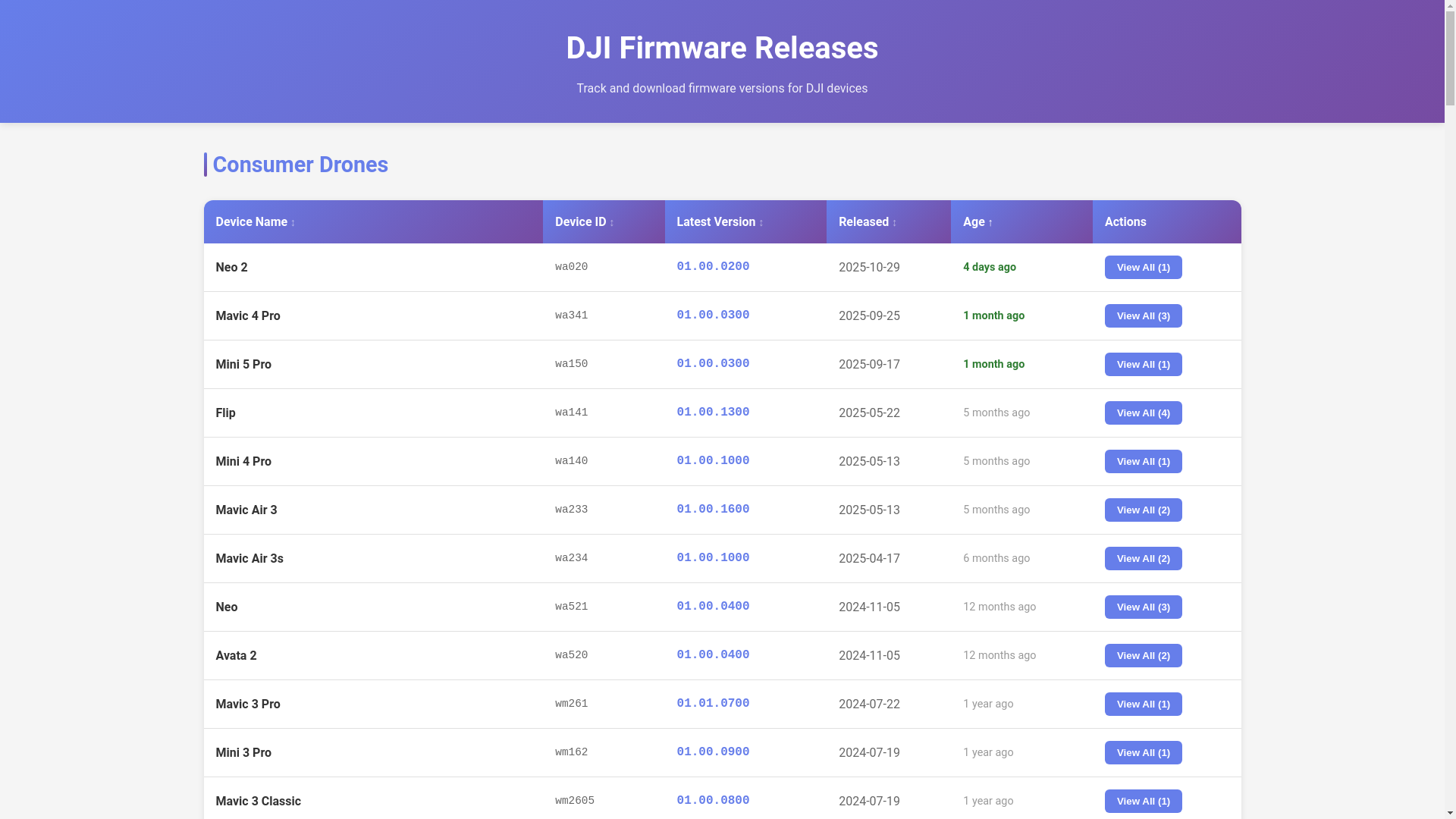The height and width of the screenshot is (819, 1456).
Task: Click release date 2025-10-29
Action: [x=869, y=268]
